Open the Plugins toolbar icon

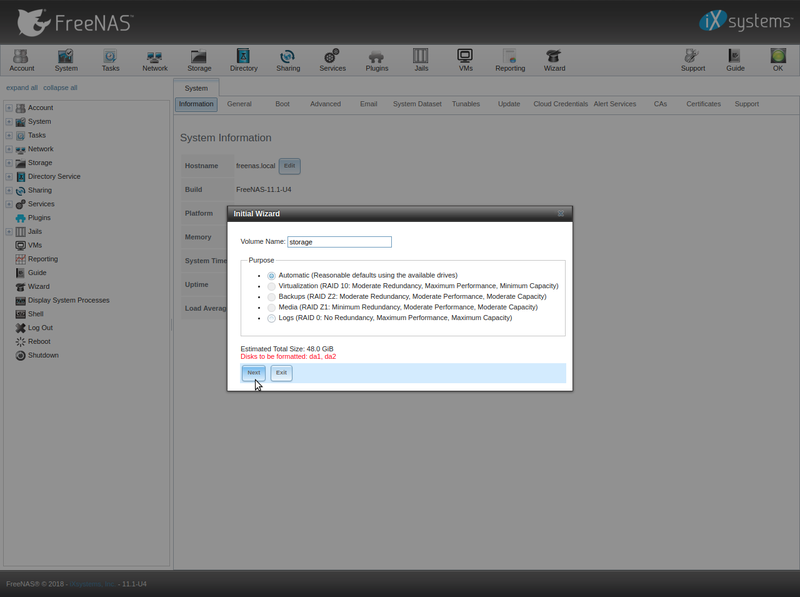(377, 60)
